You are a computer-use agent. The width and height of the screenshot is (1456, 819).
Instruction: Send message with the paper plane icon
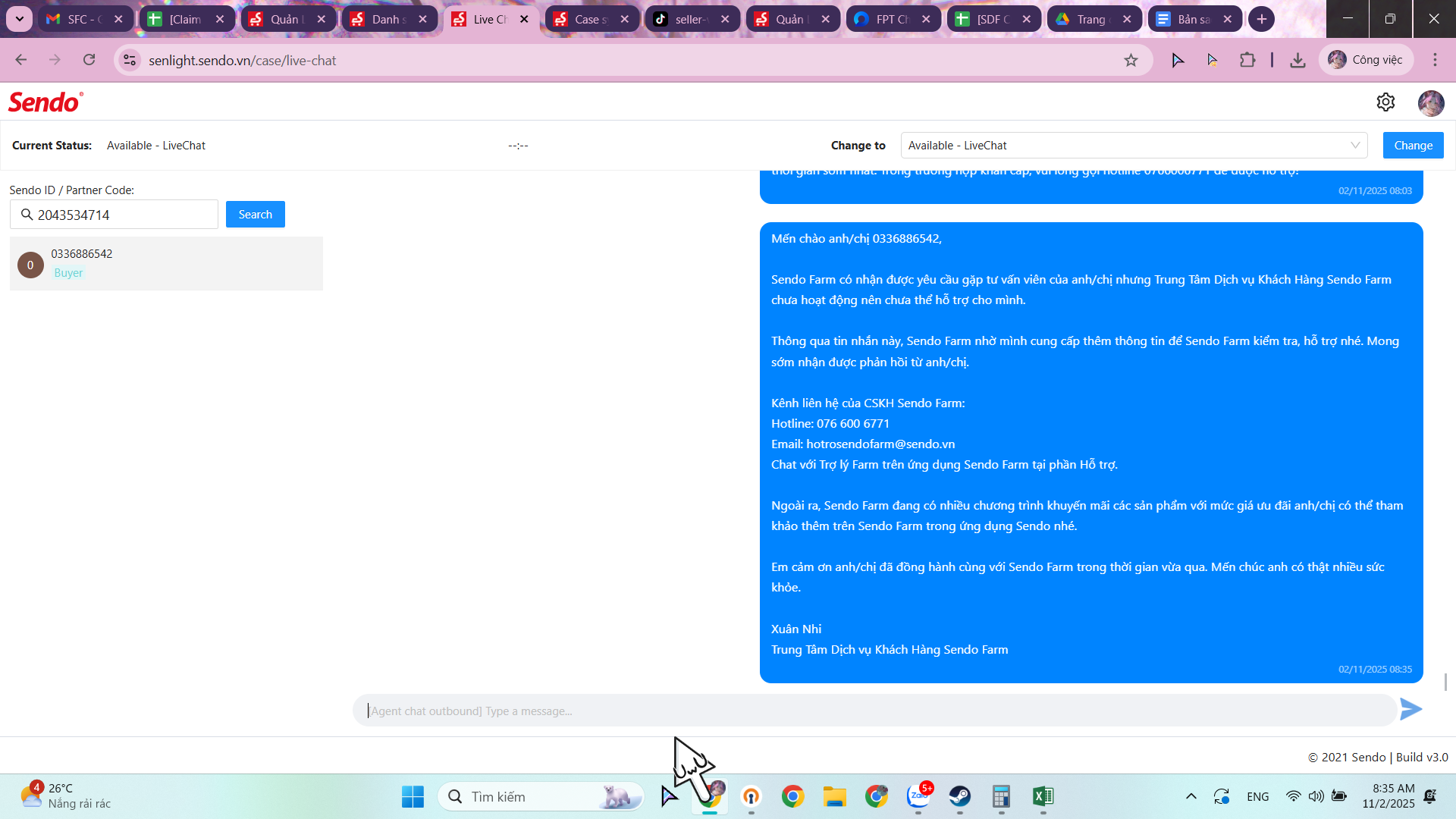[1410, 710]
